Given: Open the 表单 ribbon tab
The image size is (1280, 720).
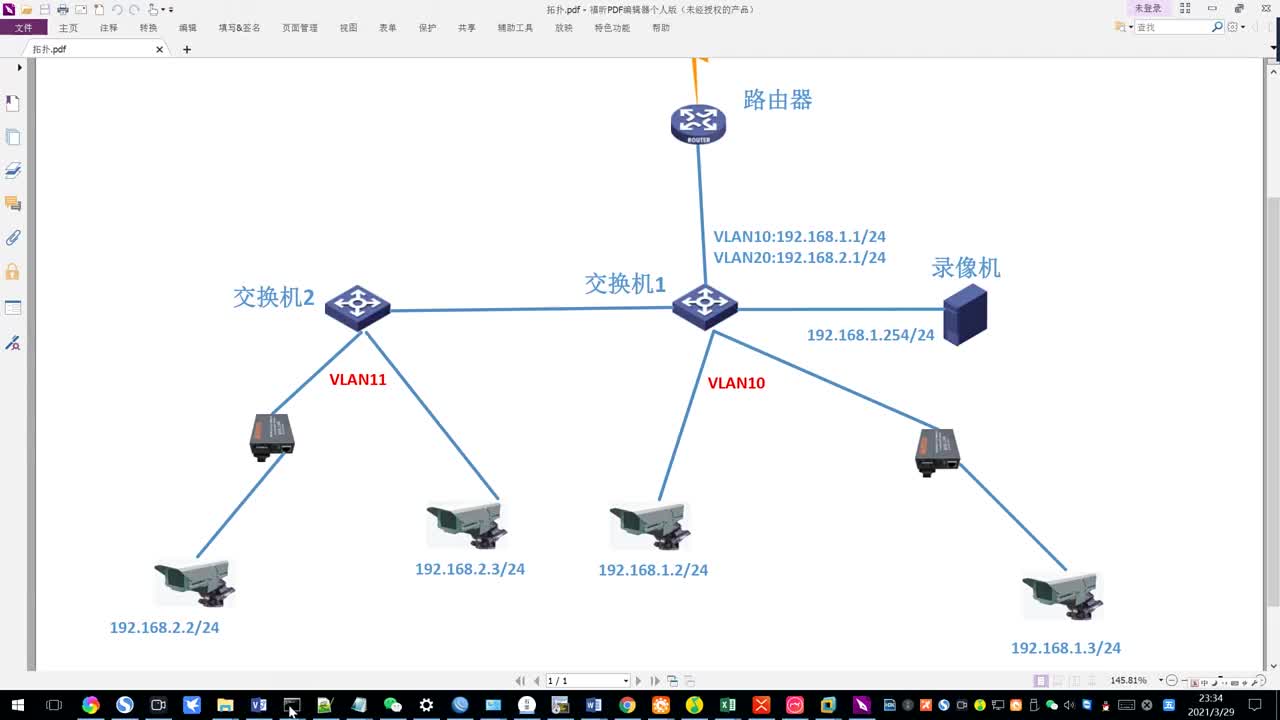Looking at the screenshot, I should click(388, 28).
